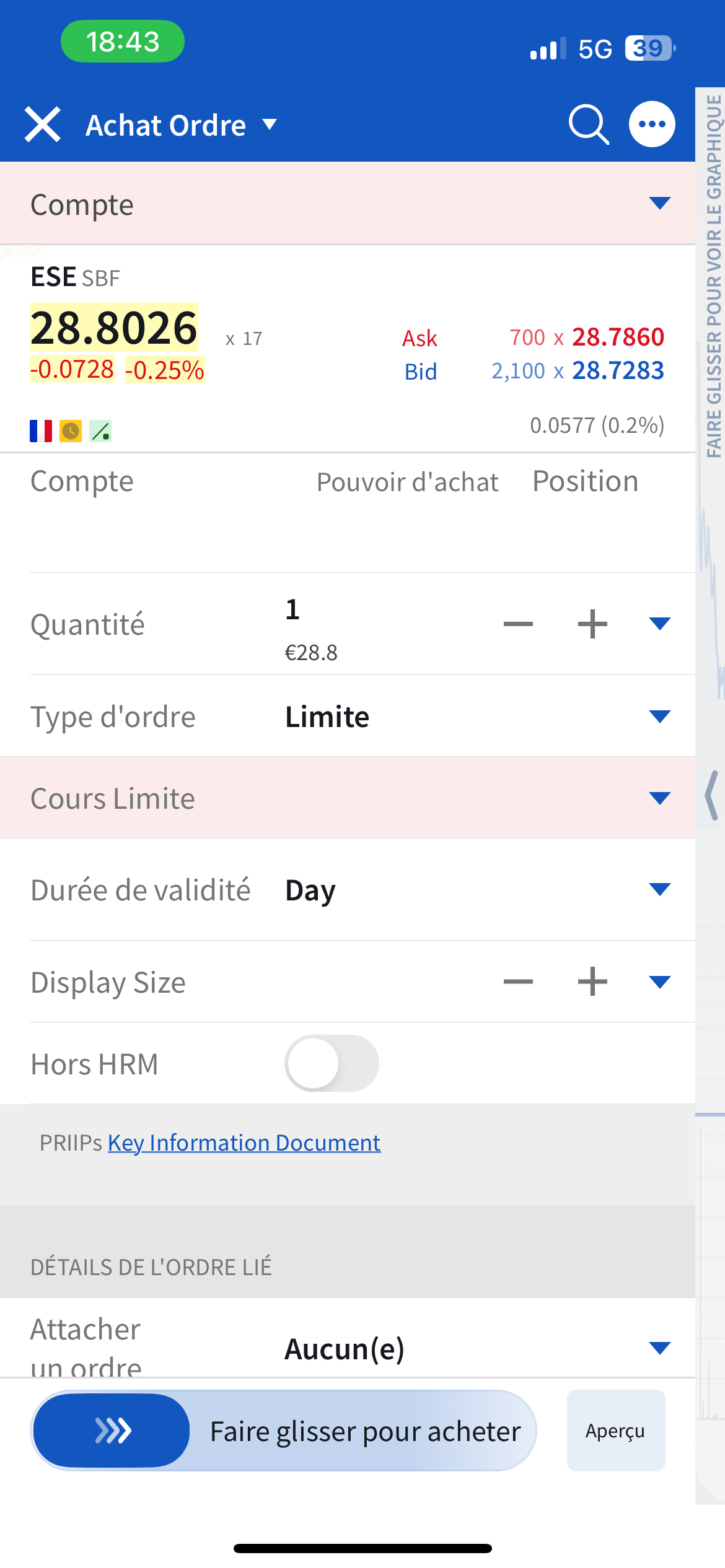Viewport: 725px width, 1568px height.
Task: Close the order screen with X
Action: [x=42, y=124]
